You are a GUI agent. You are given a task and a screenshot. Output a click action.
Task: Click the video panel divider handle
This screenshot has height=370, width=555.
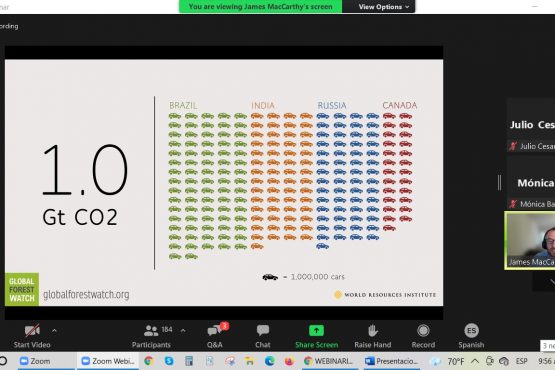tap(499, 183)
